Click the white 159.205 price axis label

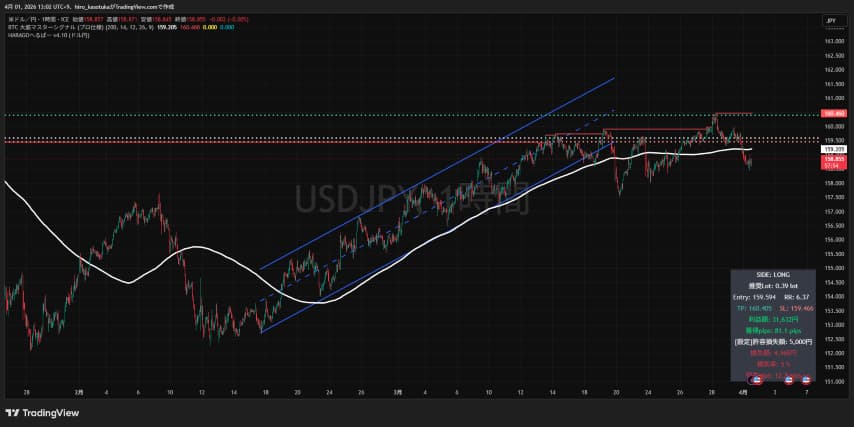834,149
